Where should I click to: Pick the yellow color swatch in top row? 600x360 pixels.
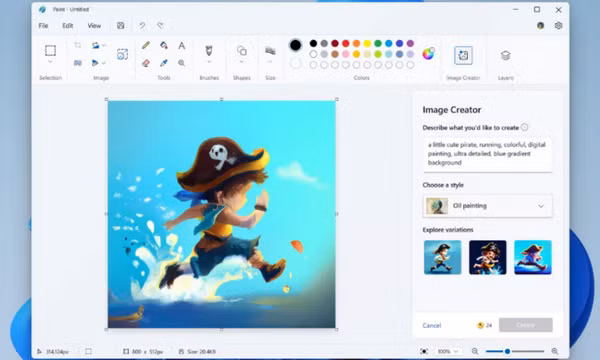click(x=367, y=43)
